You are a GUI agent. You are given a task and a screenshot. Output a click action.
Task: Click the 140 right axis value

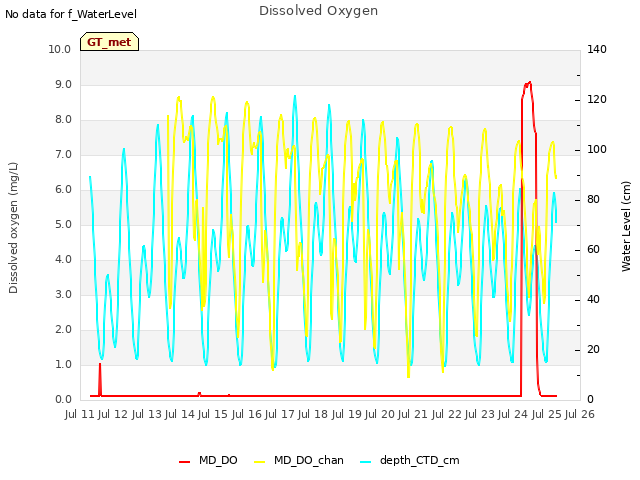[597, 49]
